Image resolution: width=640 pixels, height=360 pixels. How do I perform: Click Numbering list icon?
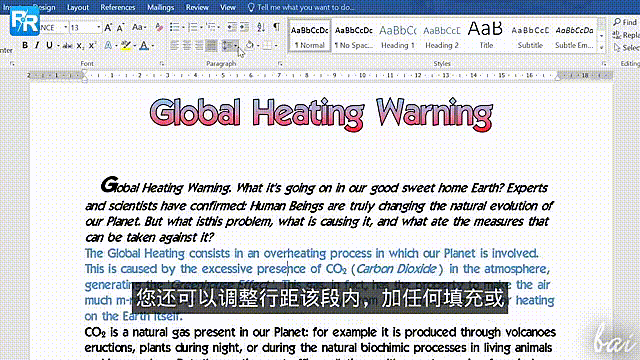click(x=193, y=27)
